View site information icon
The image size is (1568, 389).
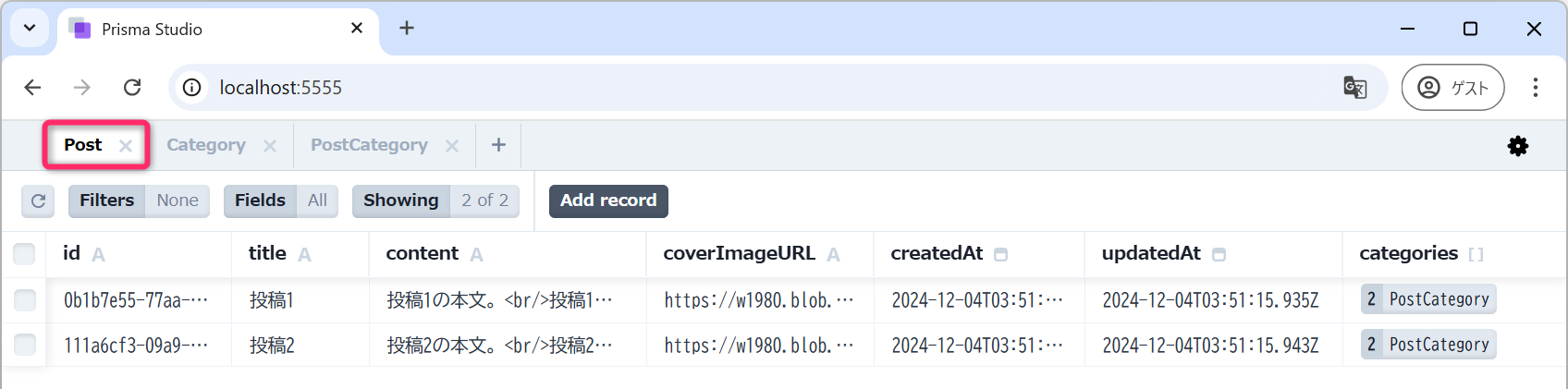(x=192, y=87)
